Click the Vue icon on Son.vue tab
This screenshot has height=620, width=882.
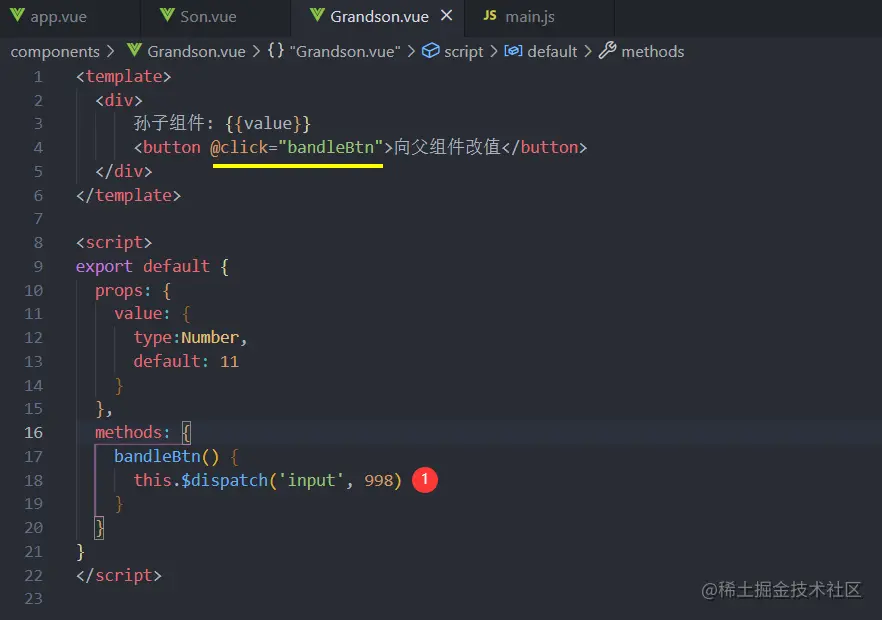[167, 16]
